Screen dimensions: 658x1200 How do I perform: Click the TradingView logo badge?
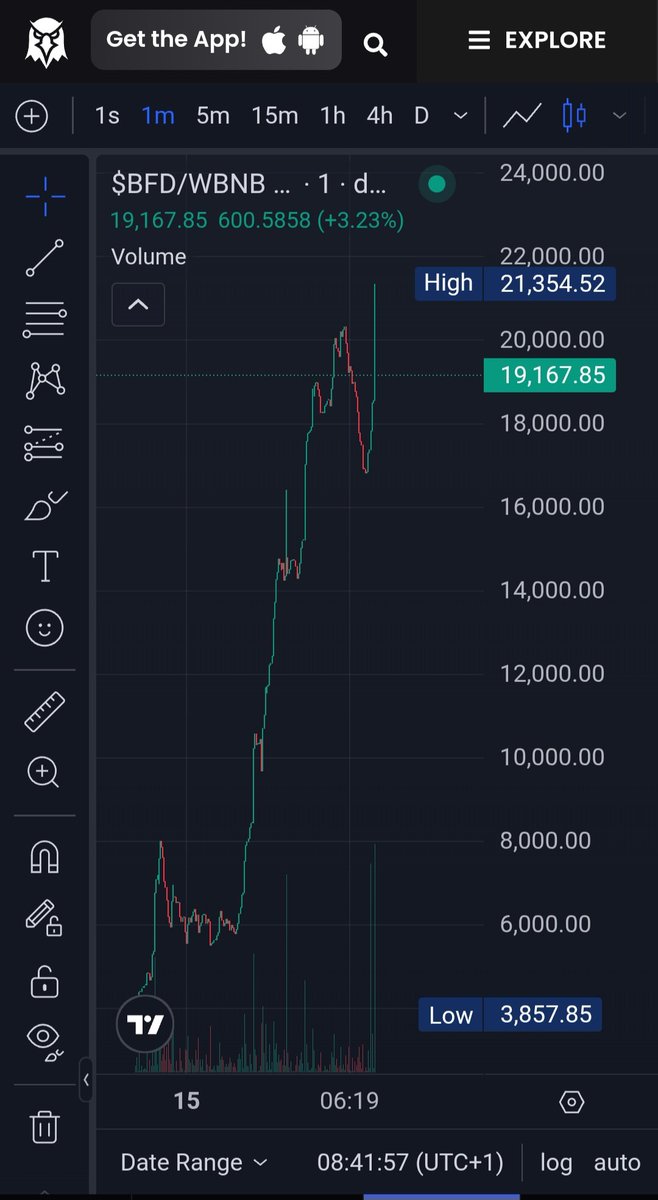(x=145, y=1024)
